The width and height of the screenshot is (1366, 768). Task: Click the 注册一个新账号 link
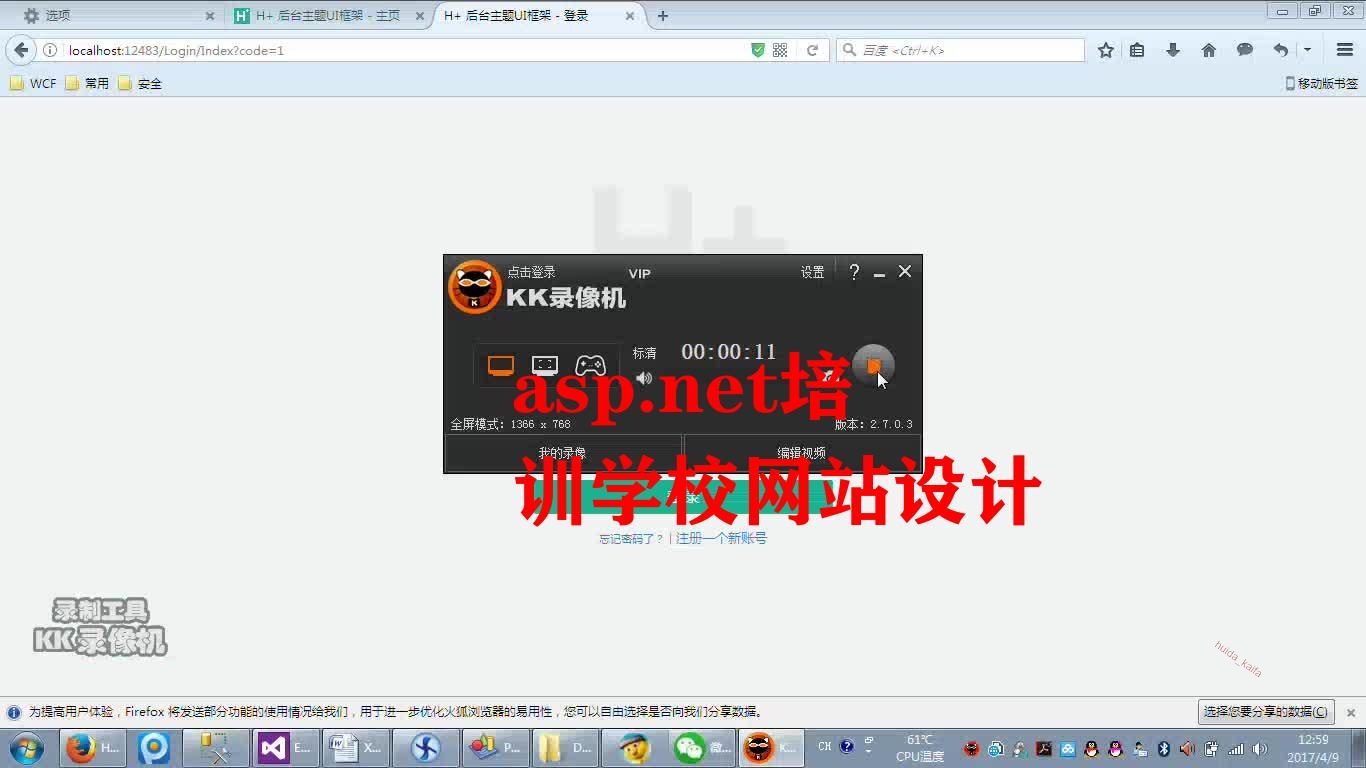(x=721, y=537)
